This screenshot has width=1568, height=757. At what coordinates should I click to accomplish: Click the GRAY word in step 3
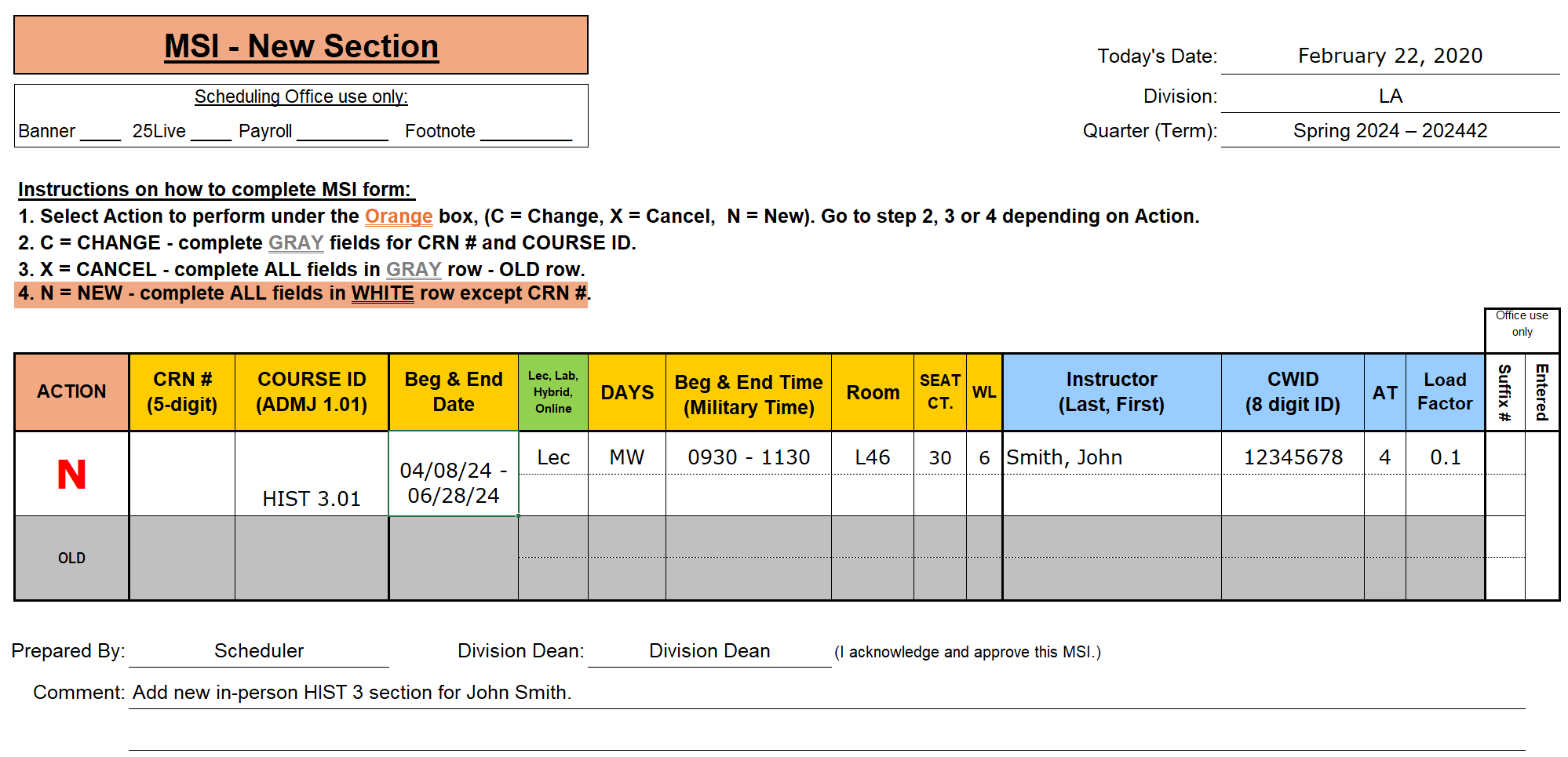tap(414, 269)
